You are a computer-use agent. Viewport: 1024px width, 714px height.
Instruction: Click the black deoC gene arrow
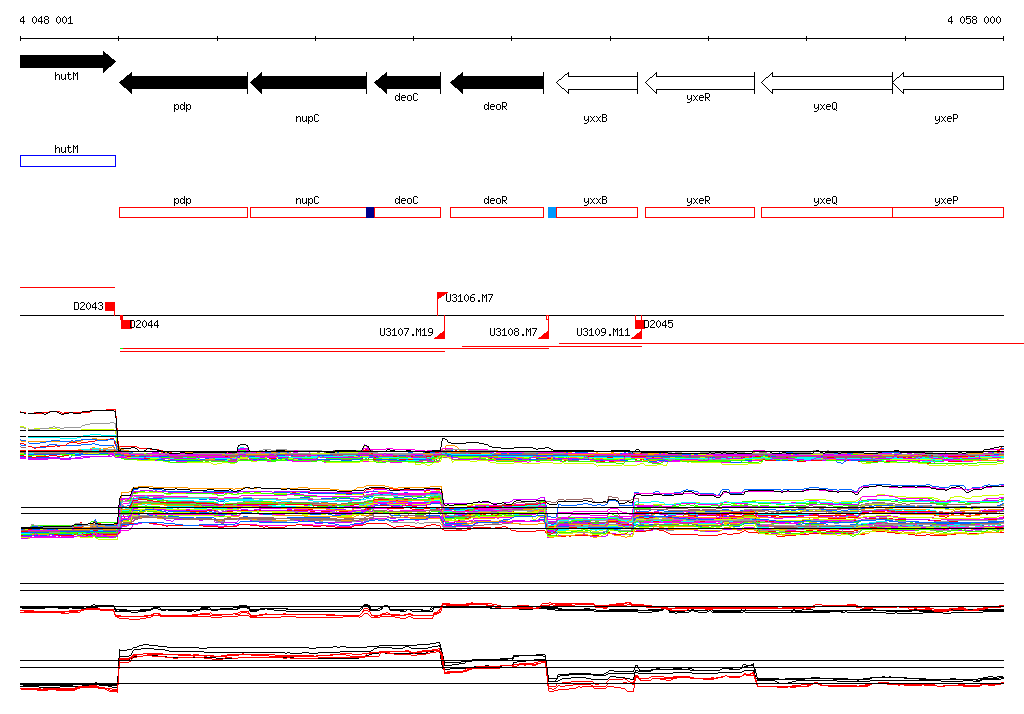pyautogui.click(x=408, y=83)
